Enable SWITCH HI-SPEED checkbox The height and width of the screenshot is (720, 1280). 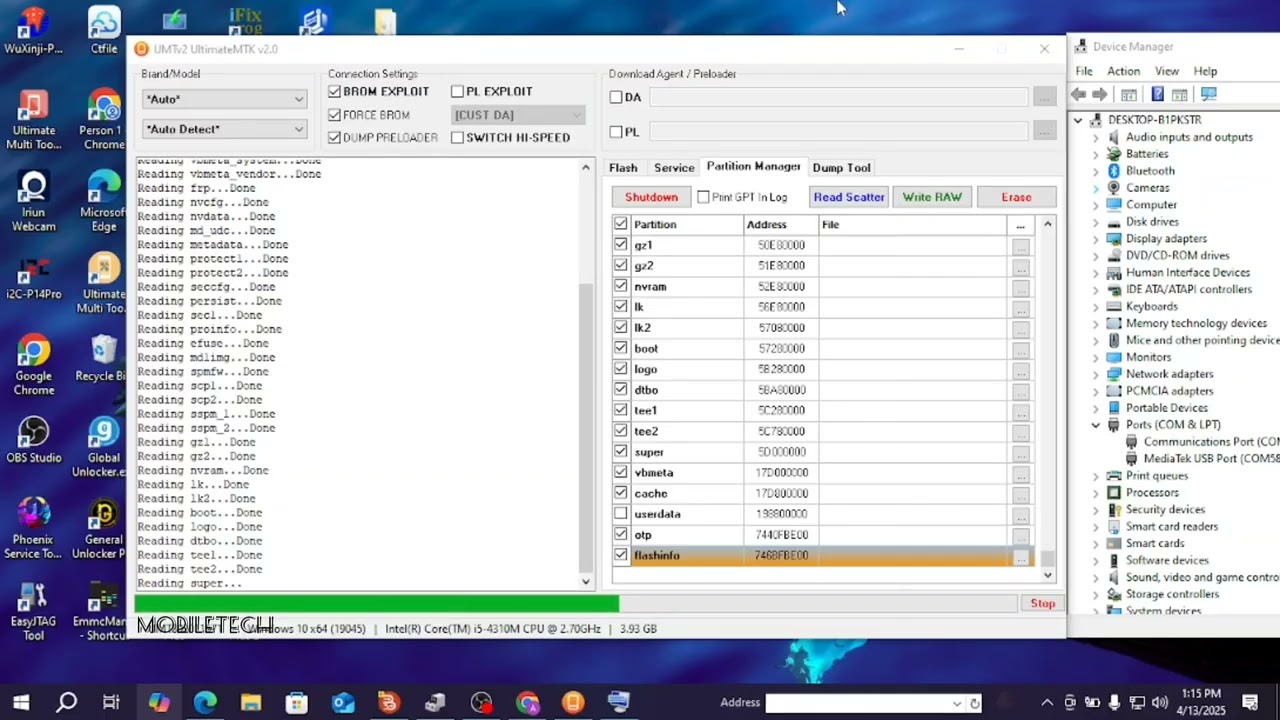[457, 137]
